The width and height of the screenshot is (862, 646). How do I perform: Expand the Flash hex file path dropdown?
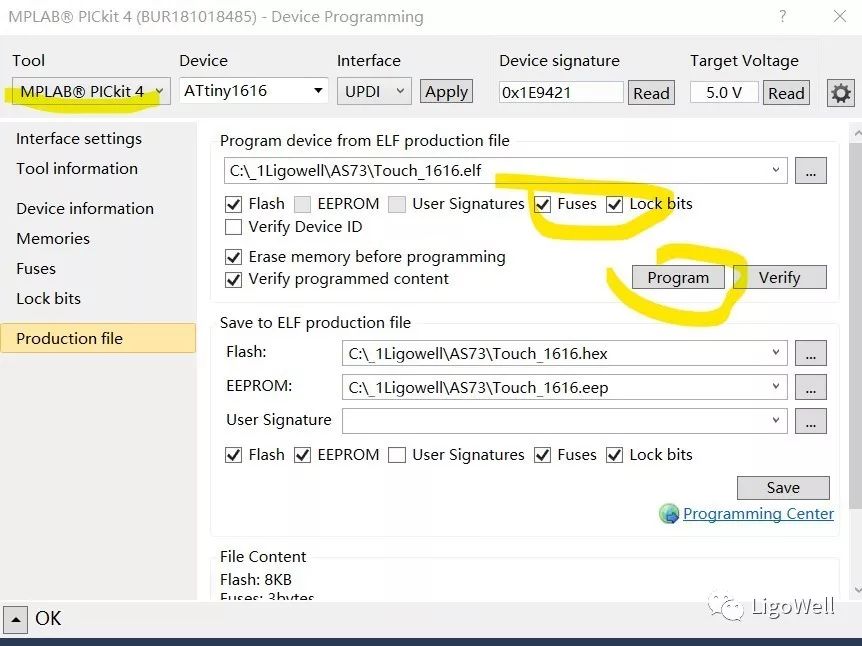776,352
